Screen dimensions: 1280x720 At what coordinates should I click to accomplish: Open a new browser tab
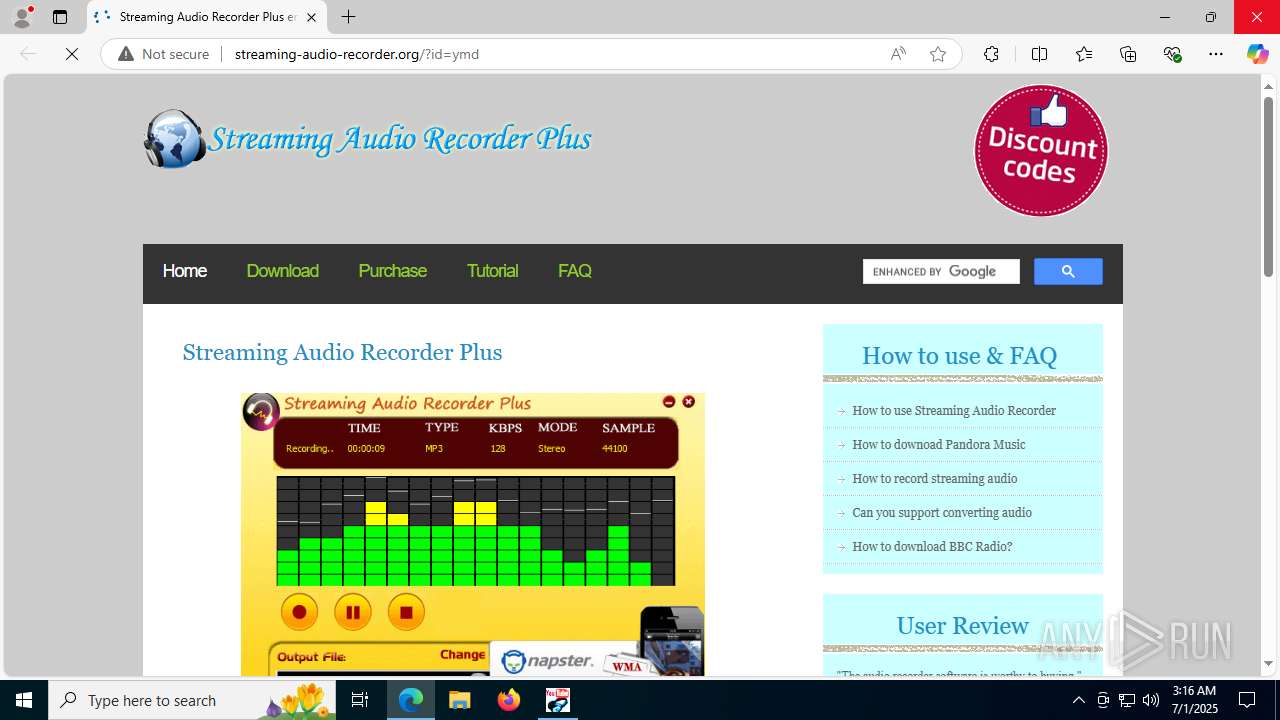point(348,17)
